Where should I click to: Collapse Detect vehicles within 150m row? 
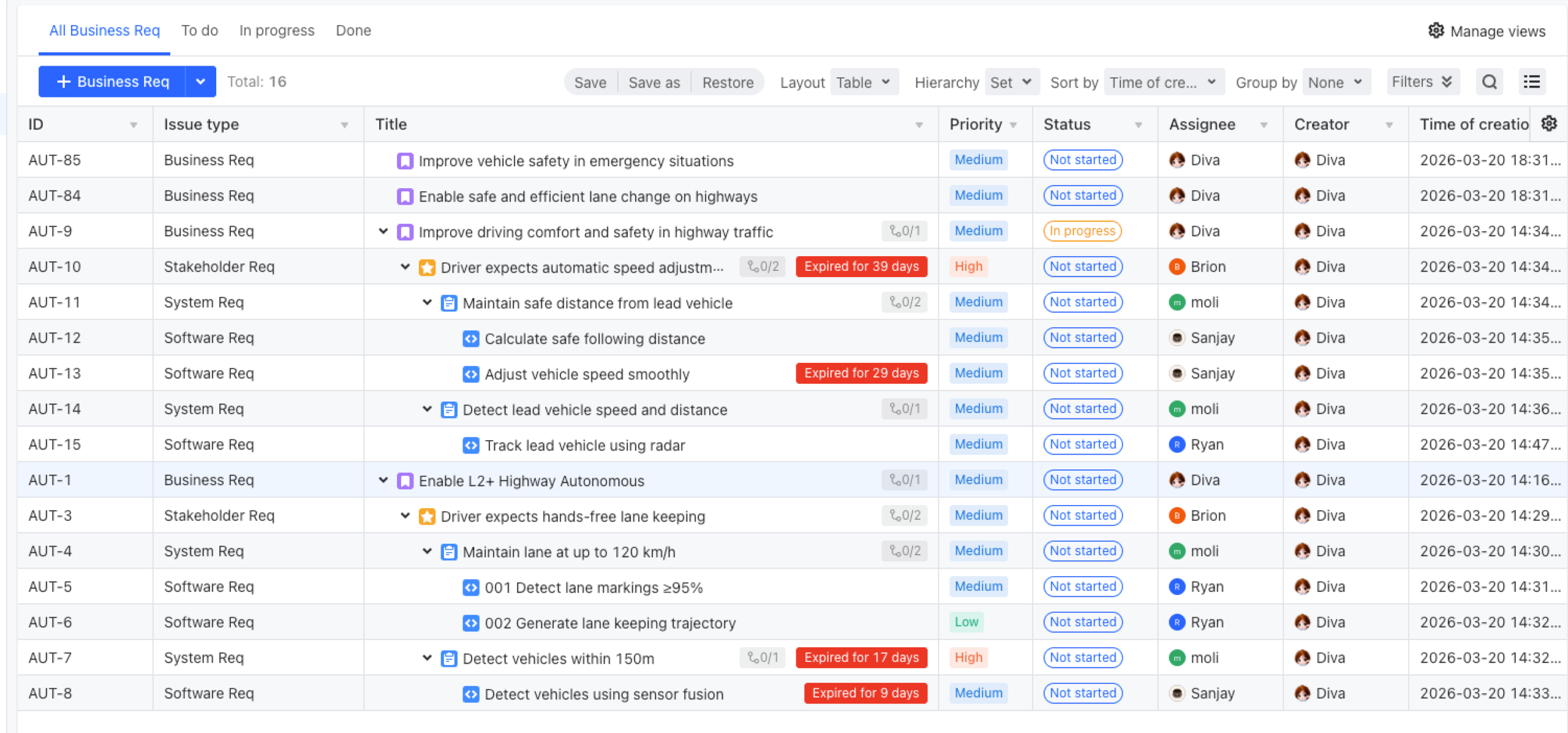click(x=428, y=658)
